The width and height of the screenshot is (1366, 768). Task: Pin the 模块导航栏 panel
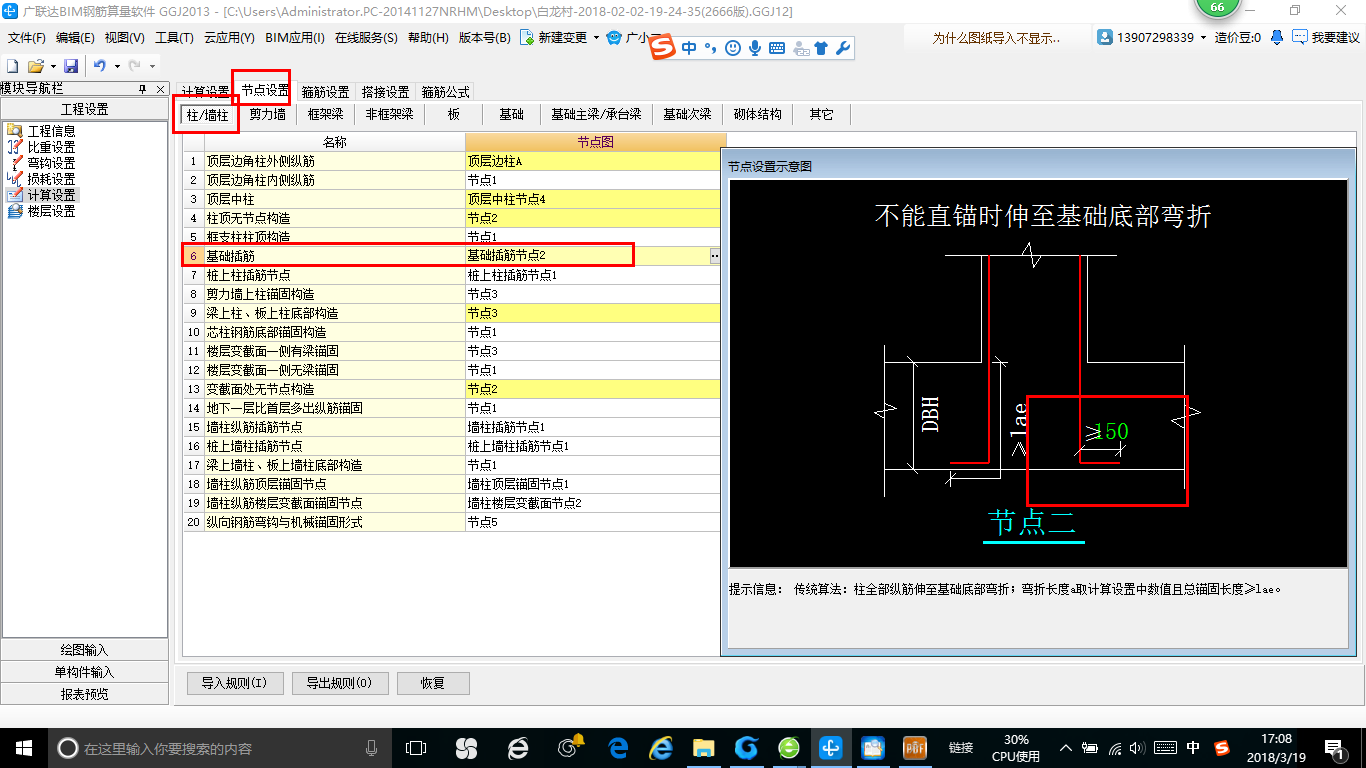pos(142,89)
